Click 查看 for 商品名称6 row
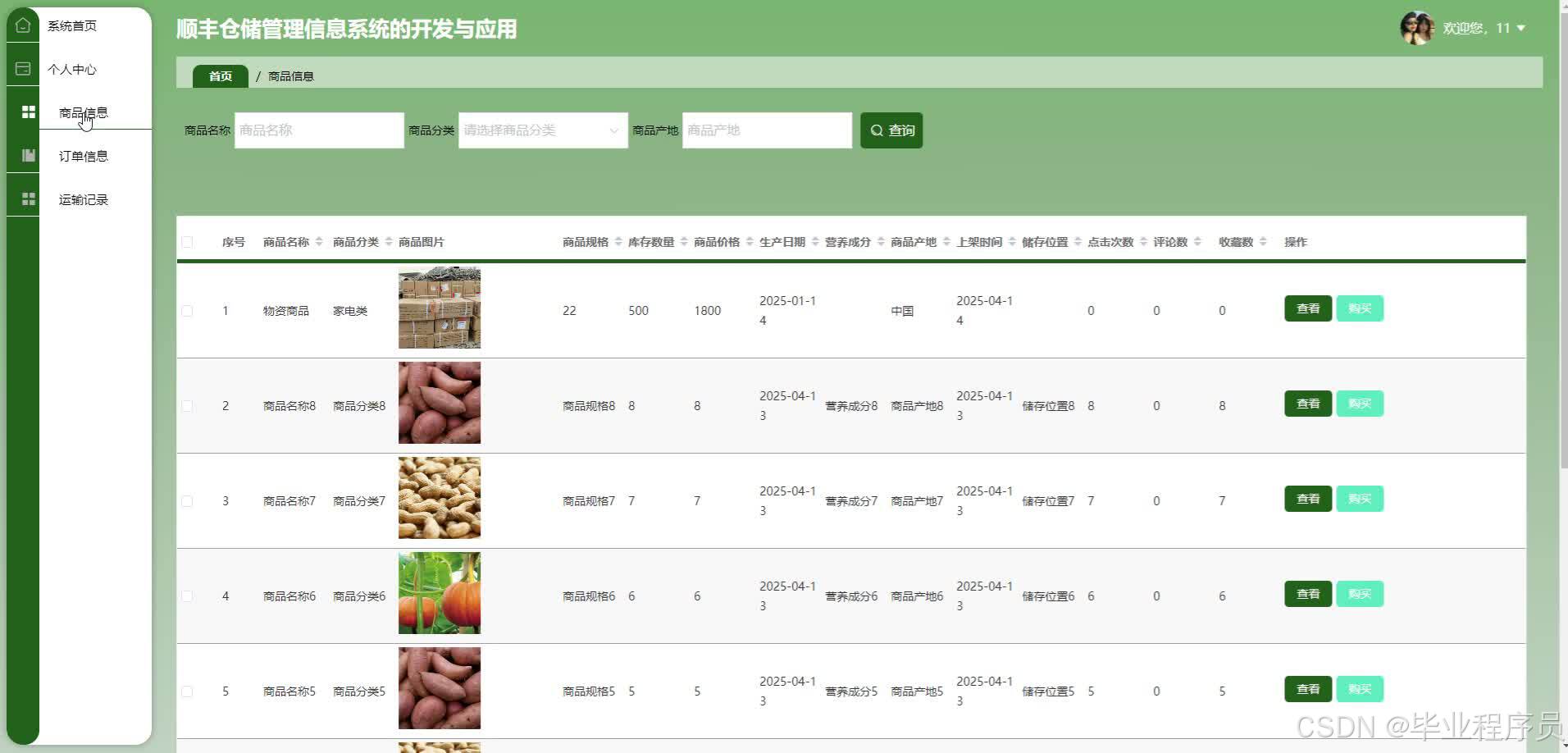Image resolution: width=1568 pixels, height=753 pixels. coord(1308,594)
